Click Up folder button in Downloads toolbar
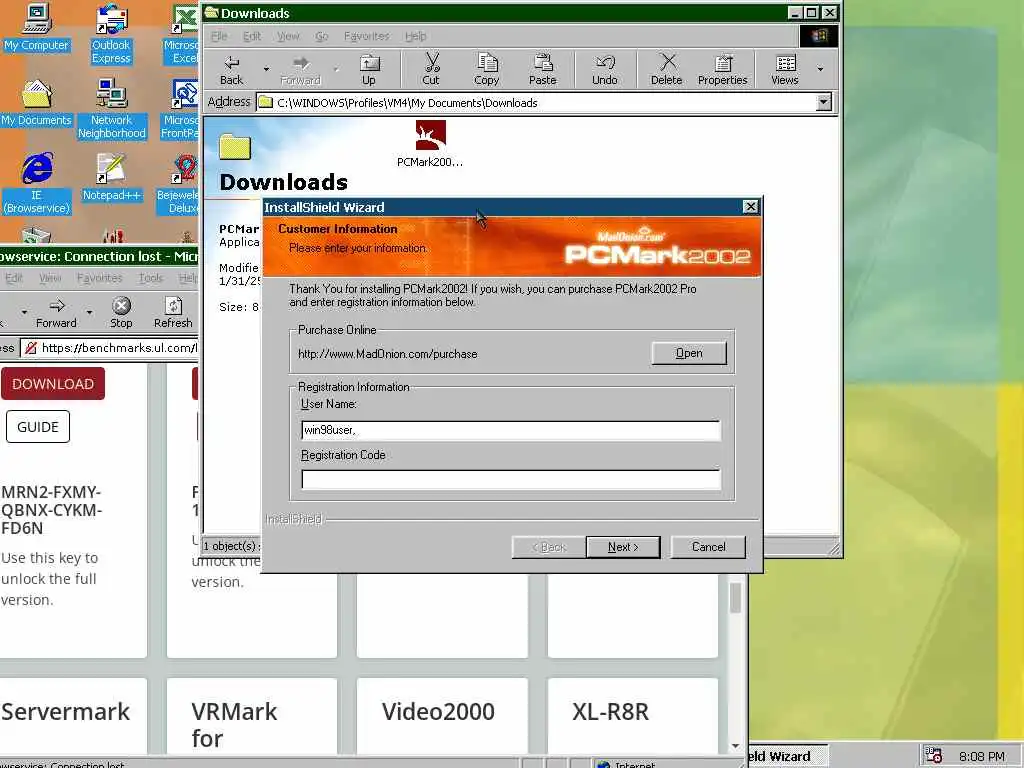Screen dimensions: 1024x768 (369, 70)
